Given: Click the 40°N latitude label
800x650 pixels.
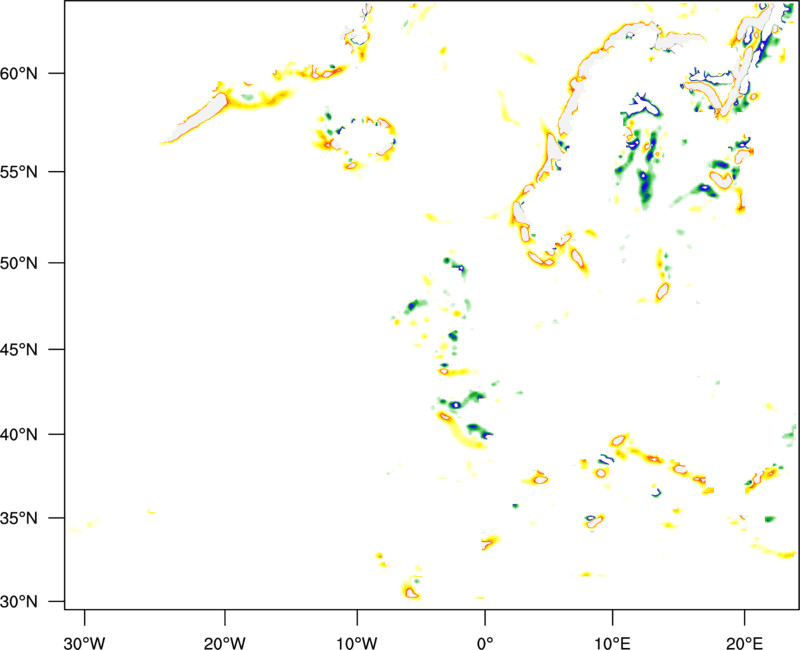Looking at the screenshot, I should coord(19,435).
